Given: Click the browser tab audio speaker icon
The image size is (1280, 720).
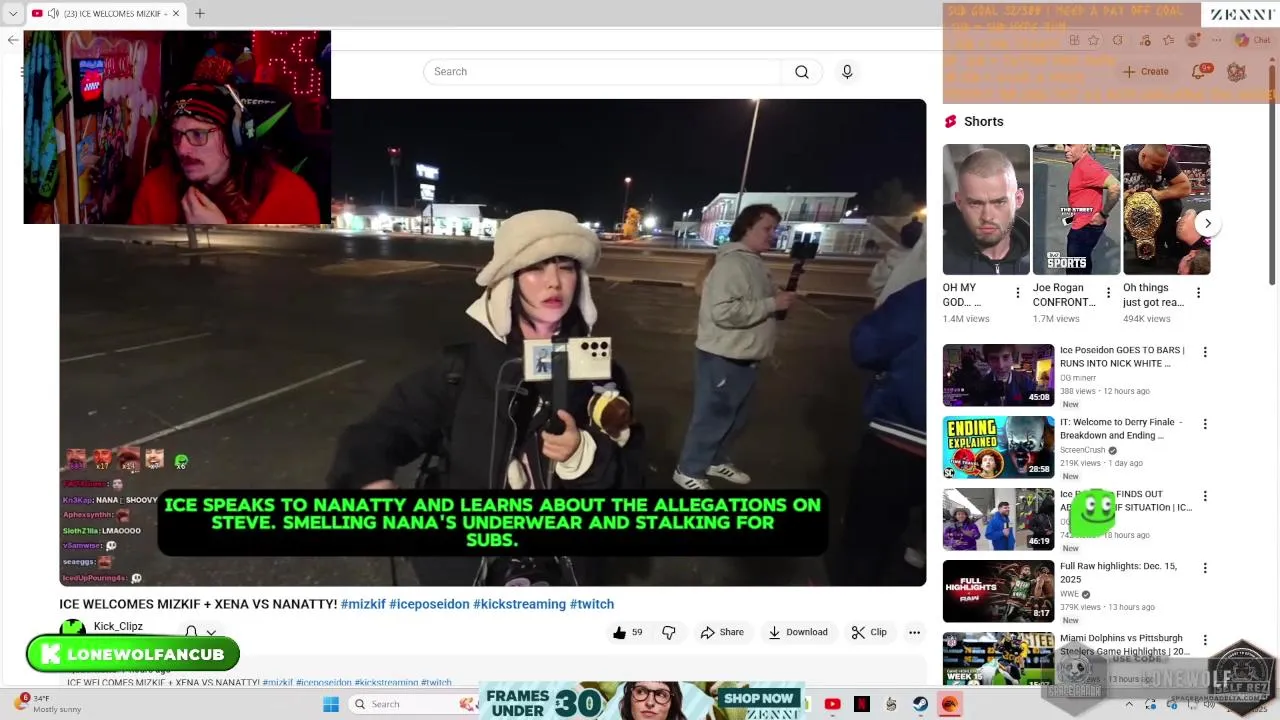Looking at the screenshot, I should [x=52, y=14].
